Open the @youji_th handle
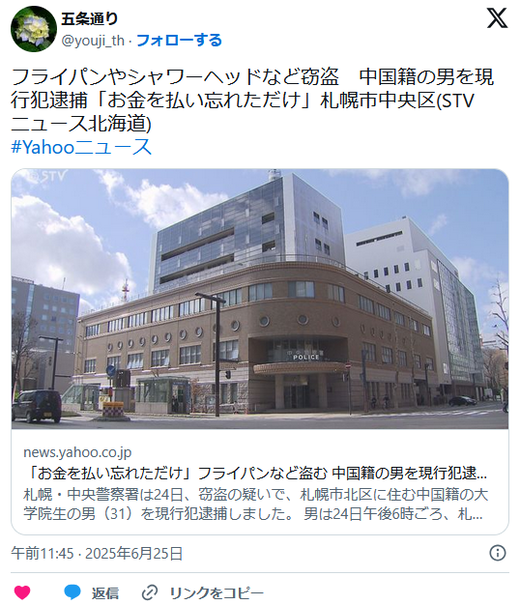 tap(93, 40)
